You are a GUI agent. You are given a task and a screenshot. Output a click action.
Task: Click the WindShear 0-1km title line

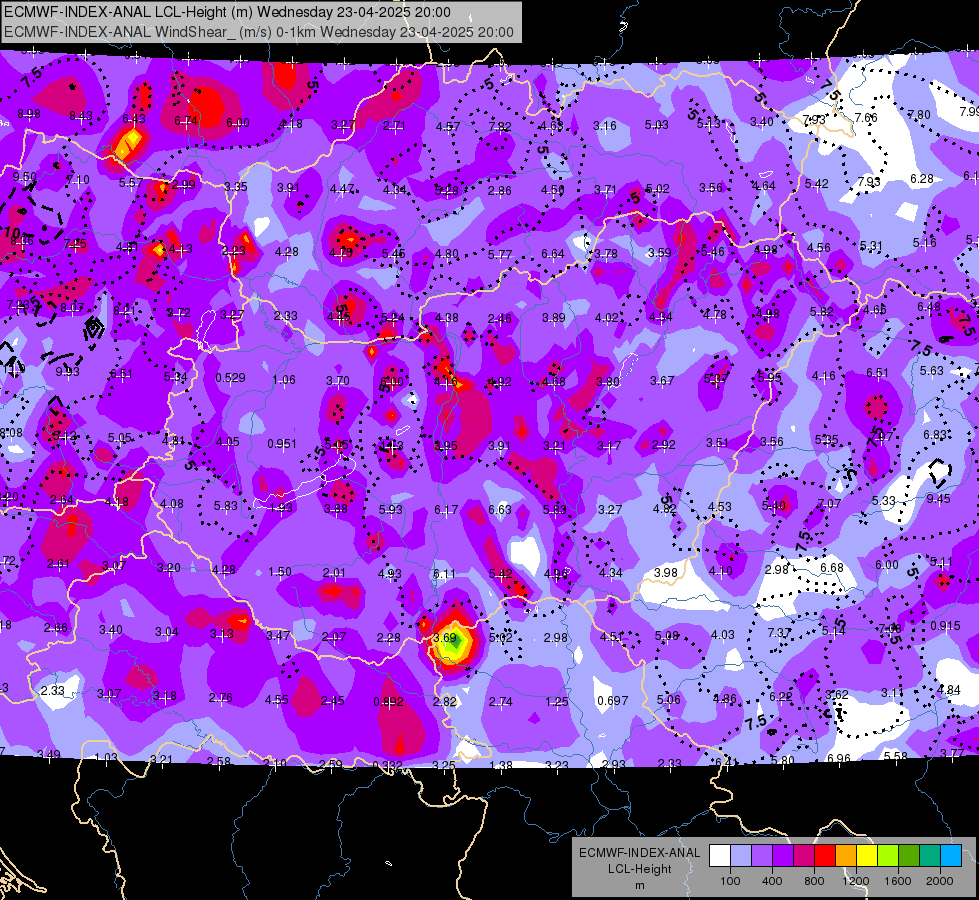258,32
